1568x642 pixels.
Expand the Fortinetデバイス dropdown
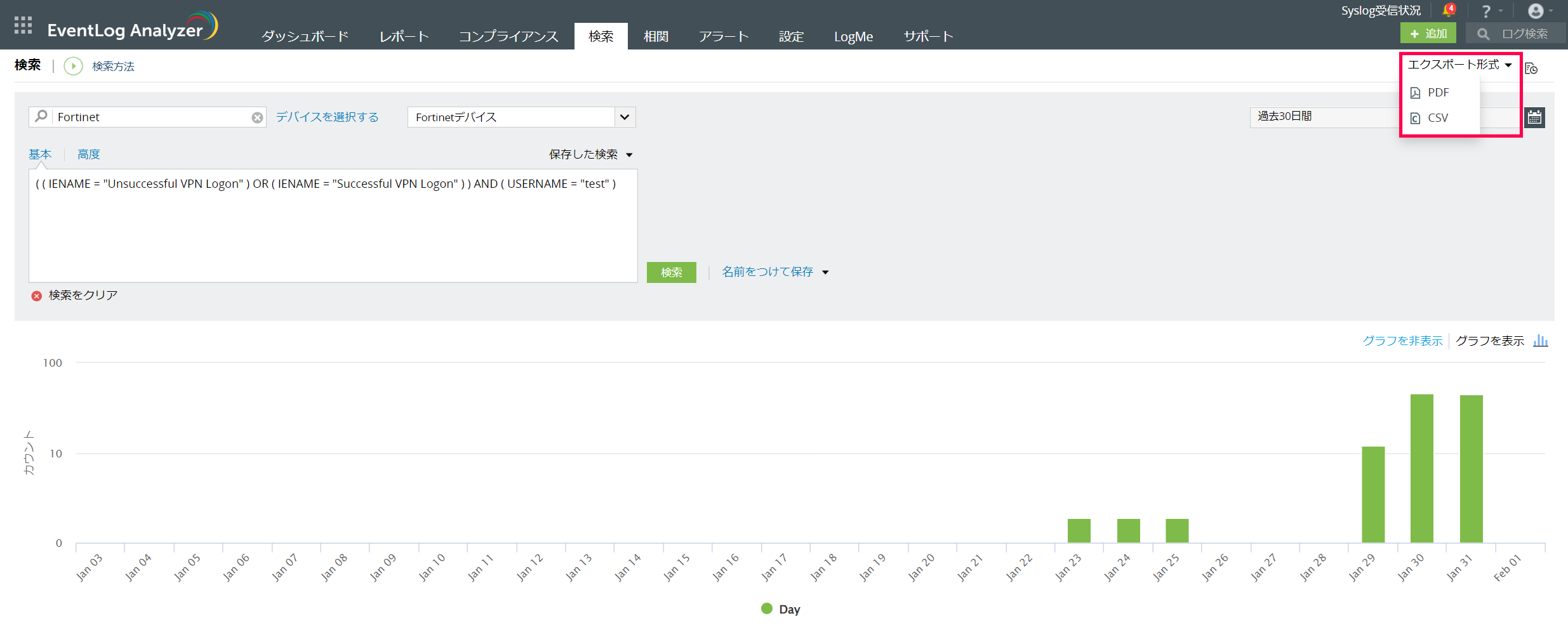[x=625, y=117]
